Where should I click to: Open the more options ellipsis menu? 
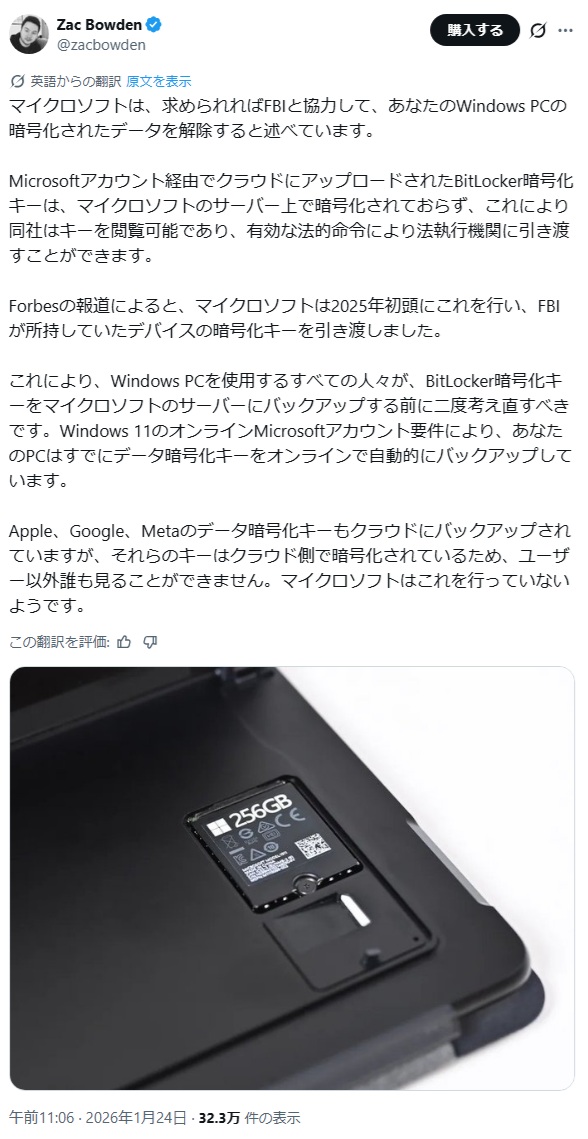565,31
